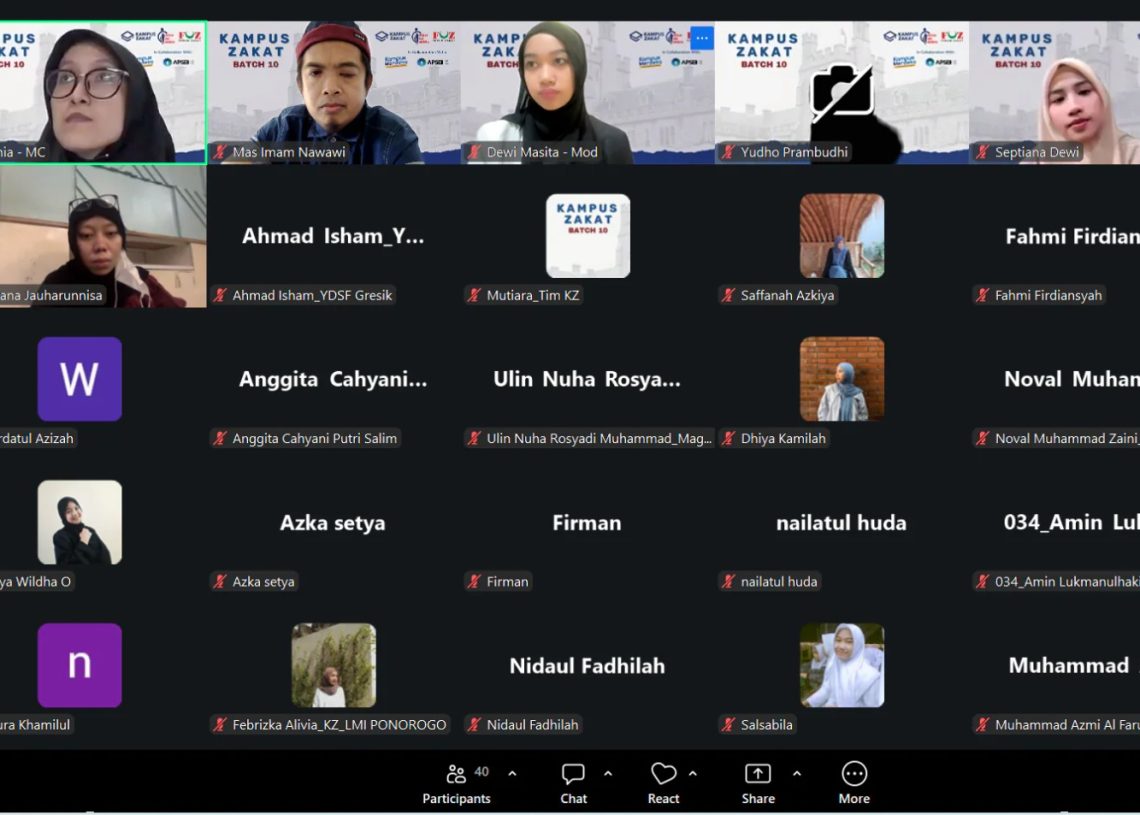Select the Jauharunnisa webcam video tile
Screen dimensions: 1140x815
(x=103, y=236)
